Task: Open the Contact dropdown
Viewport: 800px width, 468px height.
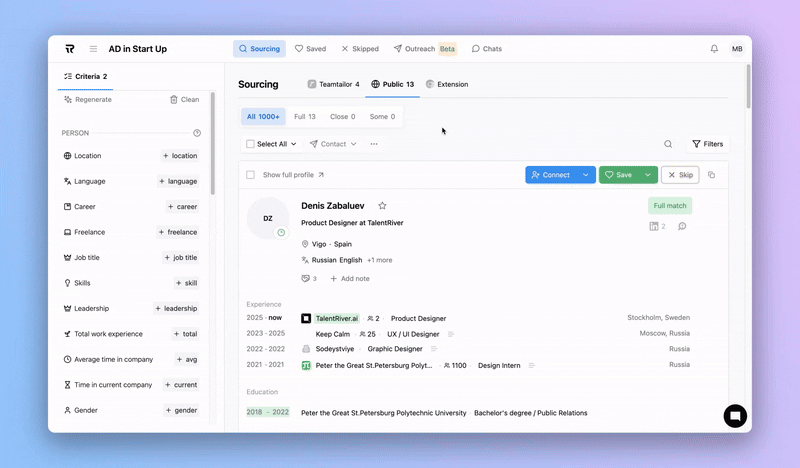Action: coord(333,144)
